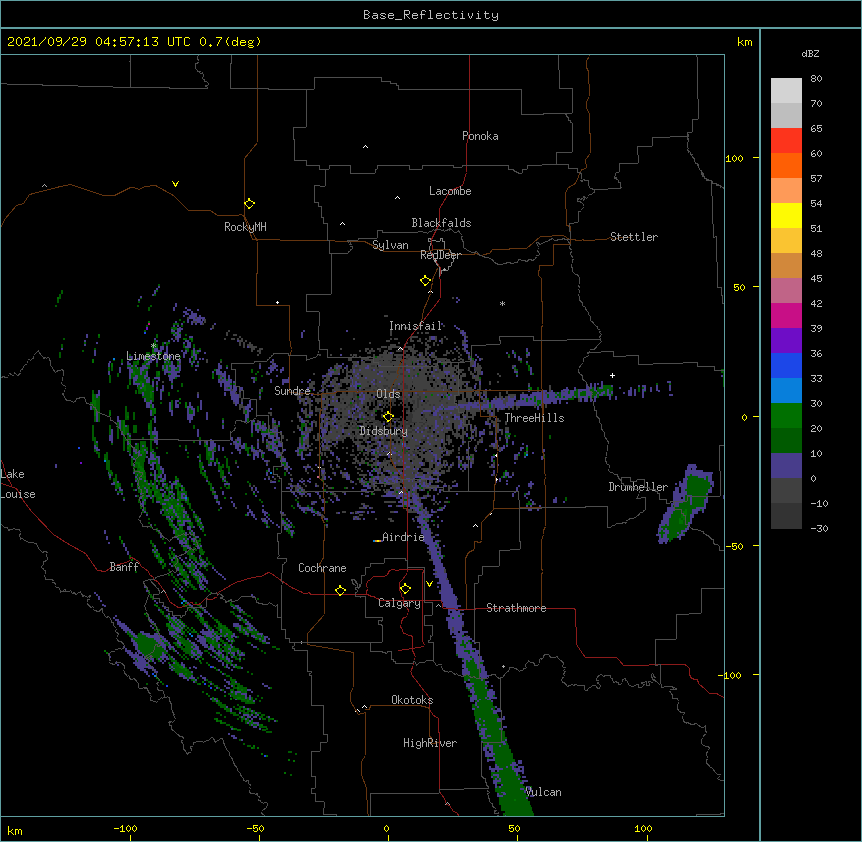862x842 pixels.
Task: Click the RockyMH label
Action: coord(245,227)
